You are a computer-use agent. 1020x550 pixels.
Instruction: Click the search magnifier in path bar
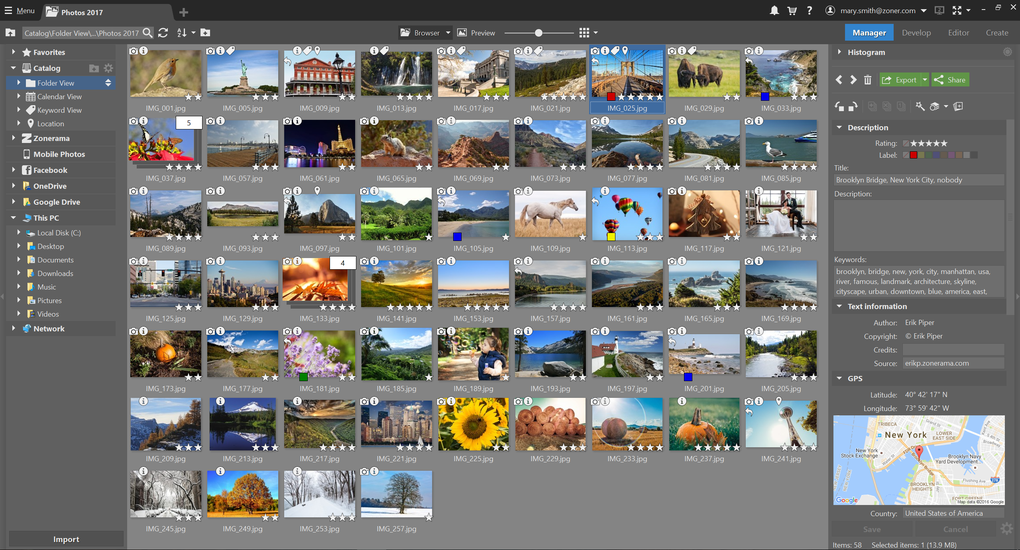coord(148,33)
